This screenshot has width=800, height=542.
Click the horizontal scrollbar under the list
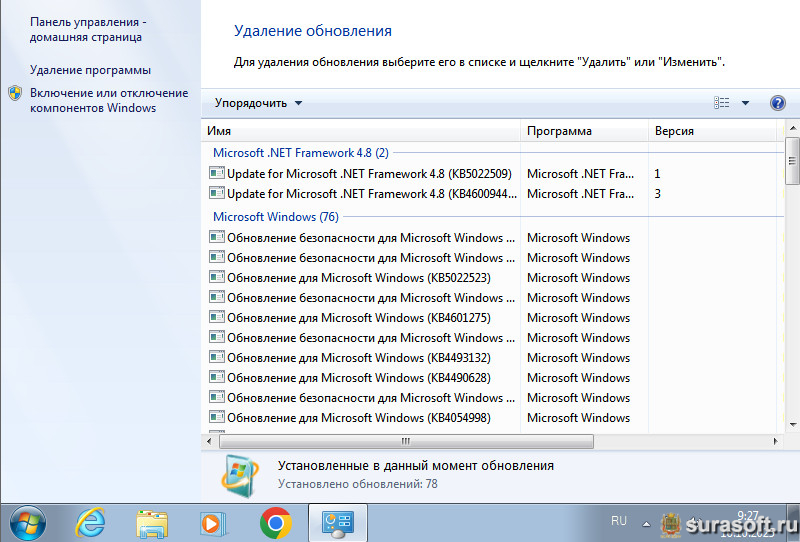coord(405,441)
